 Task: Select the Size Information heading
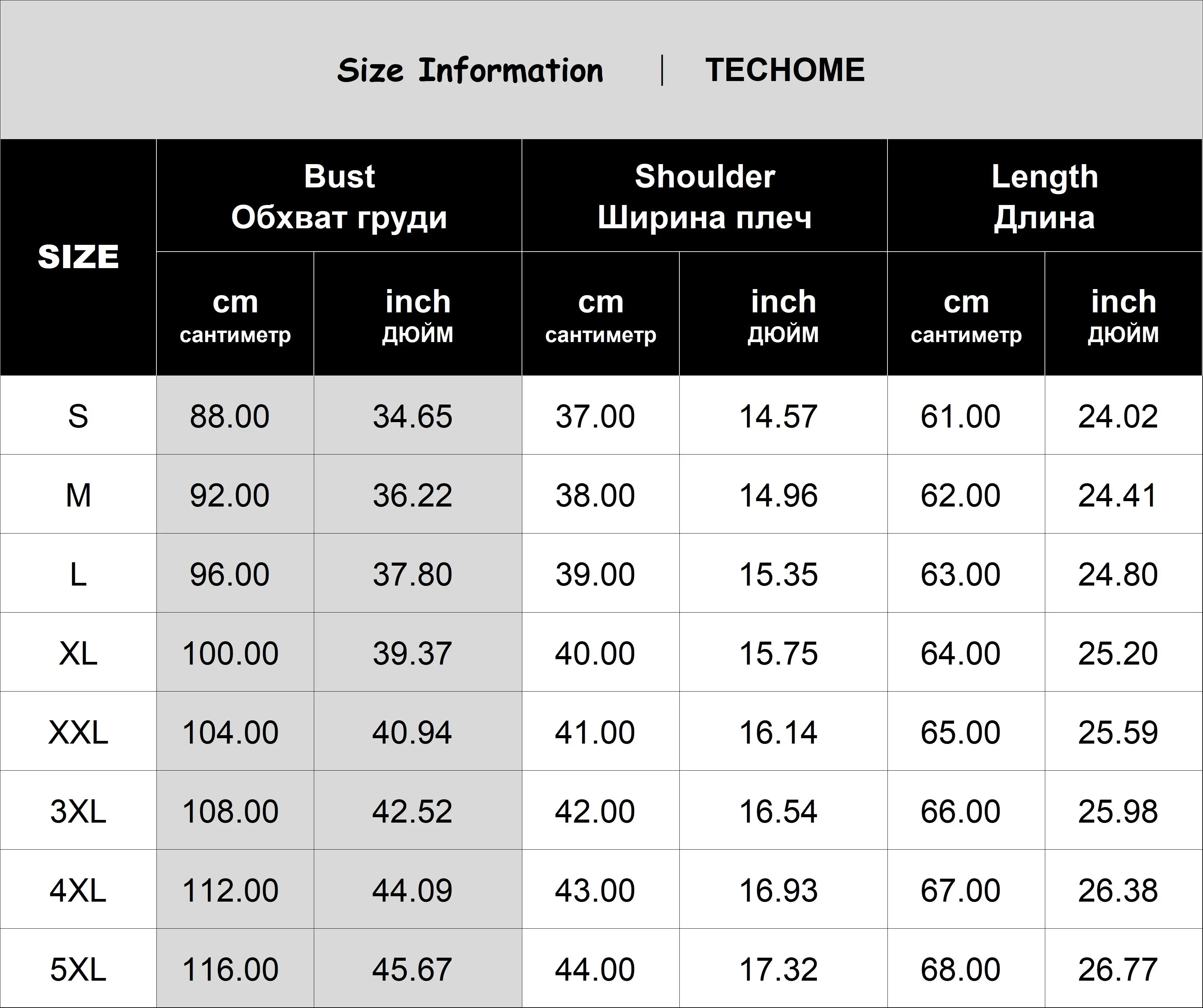tap(470, 71)
